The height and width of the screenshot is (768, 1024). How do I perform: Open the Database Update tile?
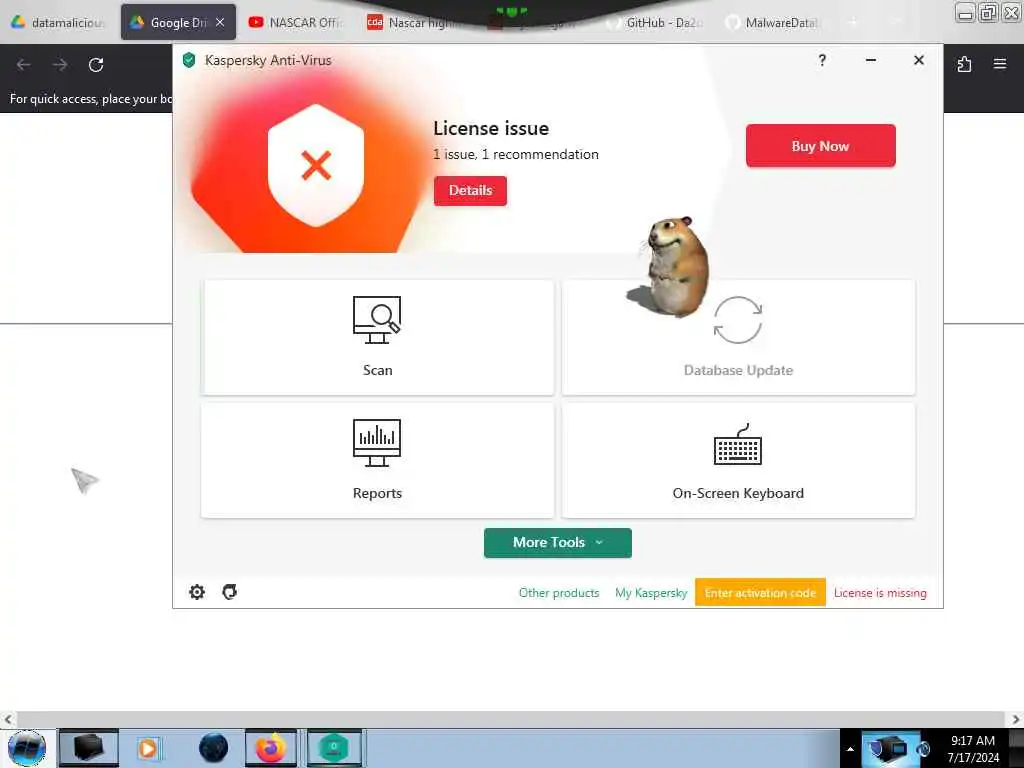(x=738, y=337)
